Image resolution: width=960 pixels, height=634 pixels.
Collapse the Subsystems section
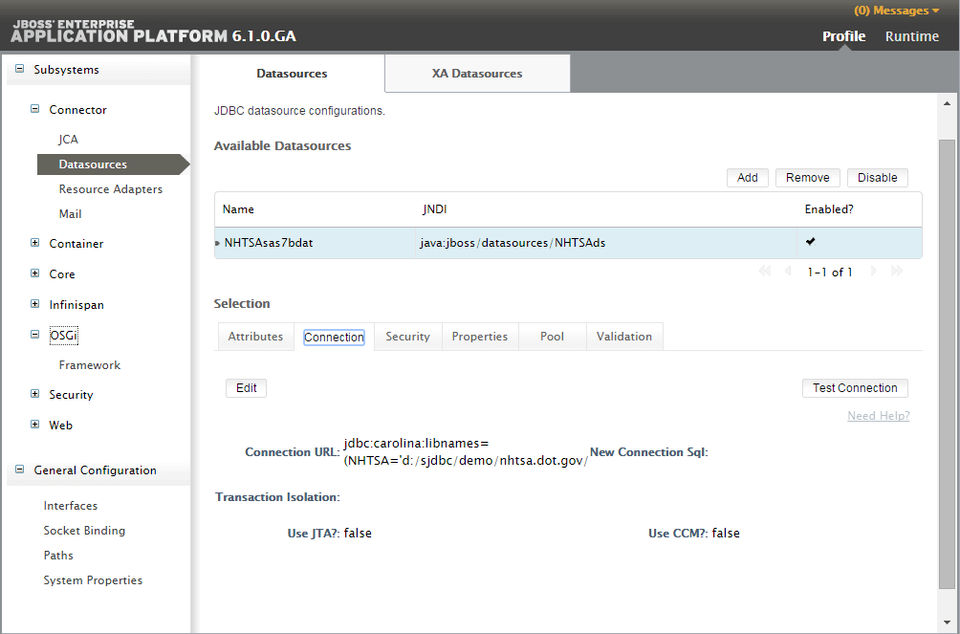tap(20, 69)
